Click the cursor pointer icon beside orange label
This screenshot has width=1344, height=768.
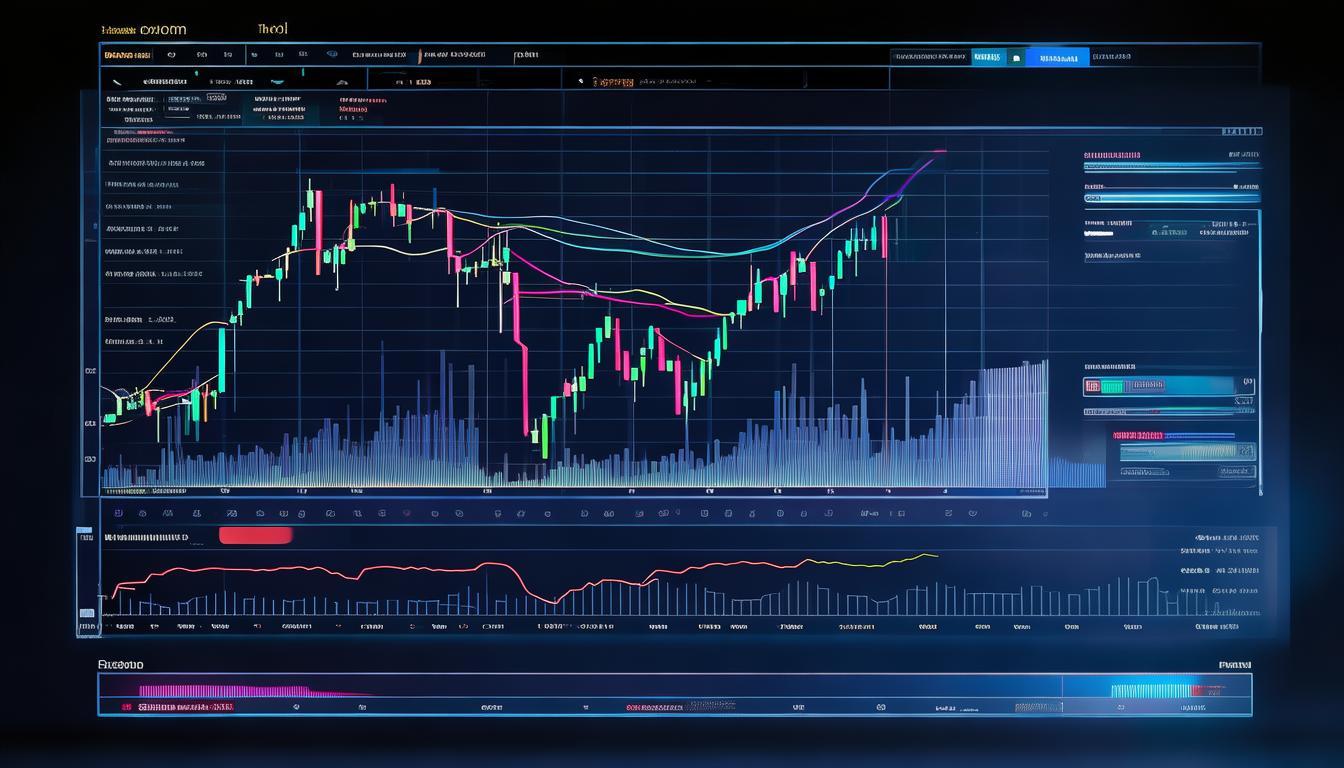coord(581,81)
